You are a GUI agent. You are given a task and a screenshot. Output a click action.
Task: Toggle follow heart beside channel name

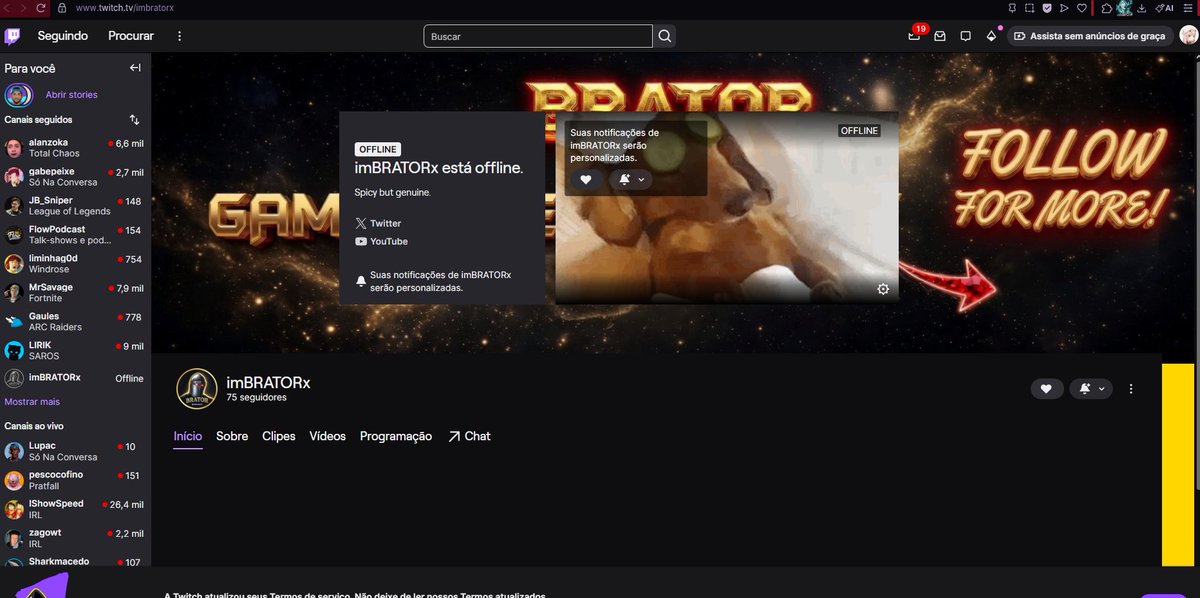[1046, 389]
